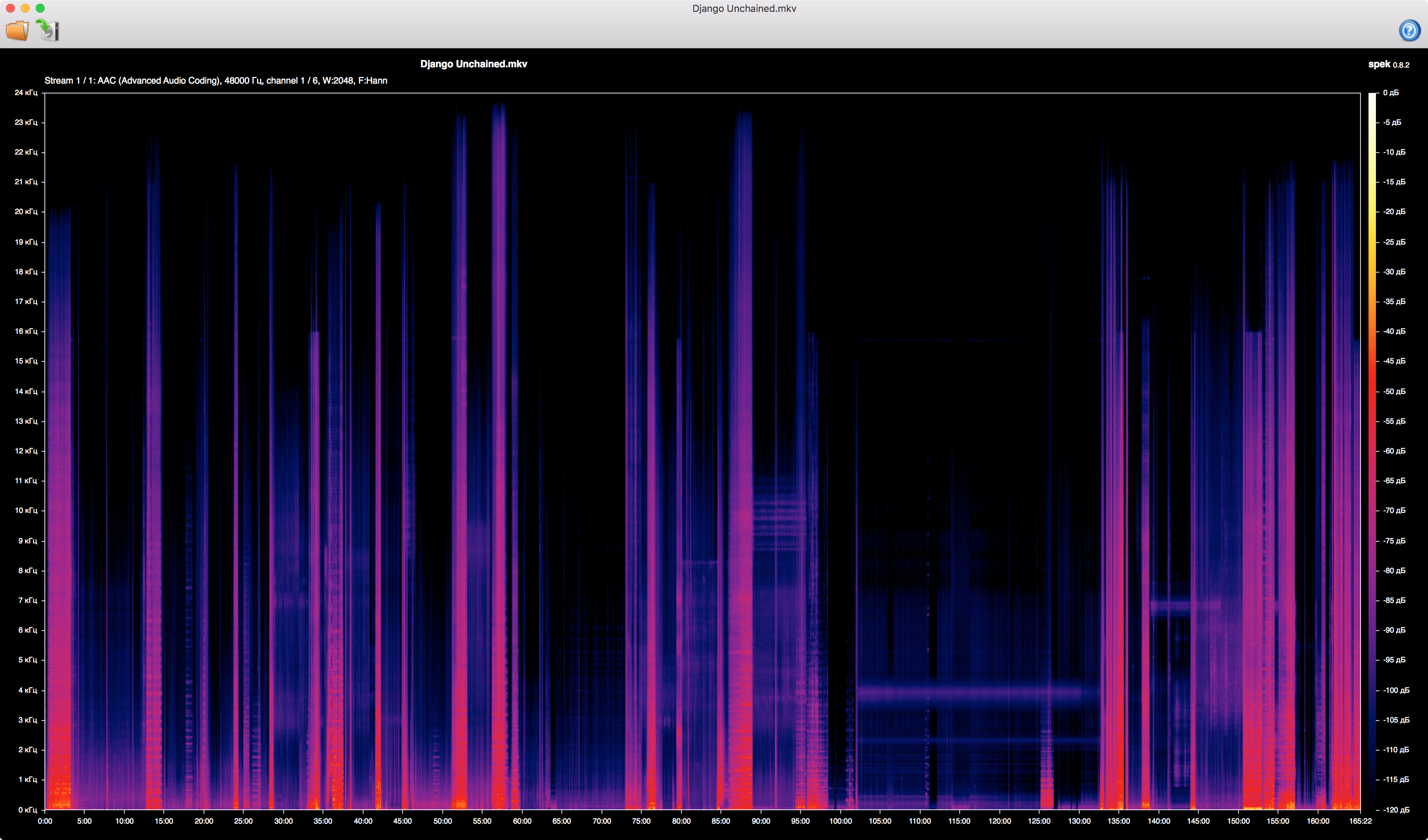This screenshot has height=840, width=1428.
Task: Open a file with the folder icon
Action: pyautogui.click(x=17, y=30)
